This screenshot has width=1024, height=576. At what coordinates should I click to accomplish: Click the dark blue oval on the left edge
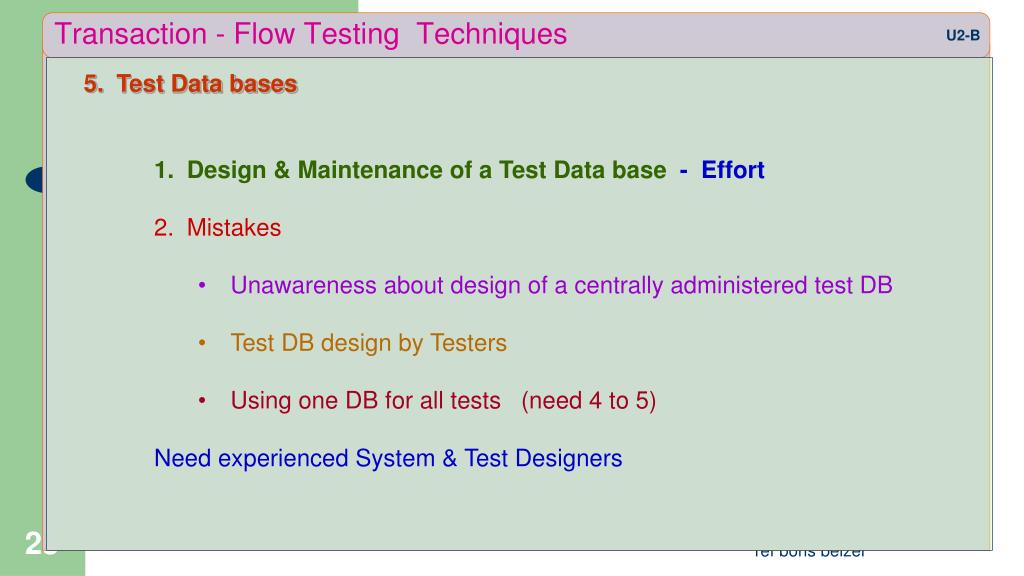(35, 180)
